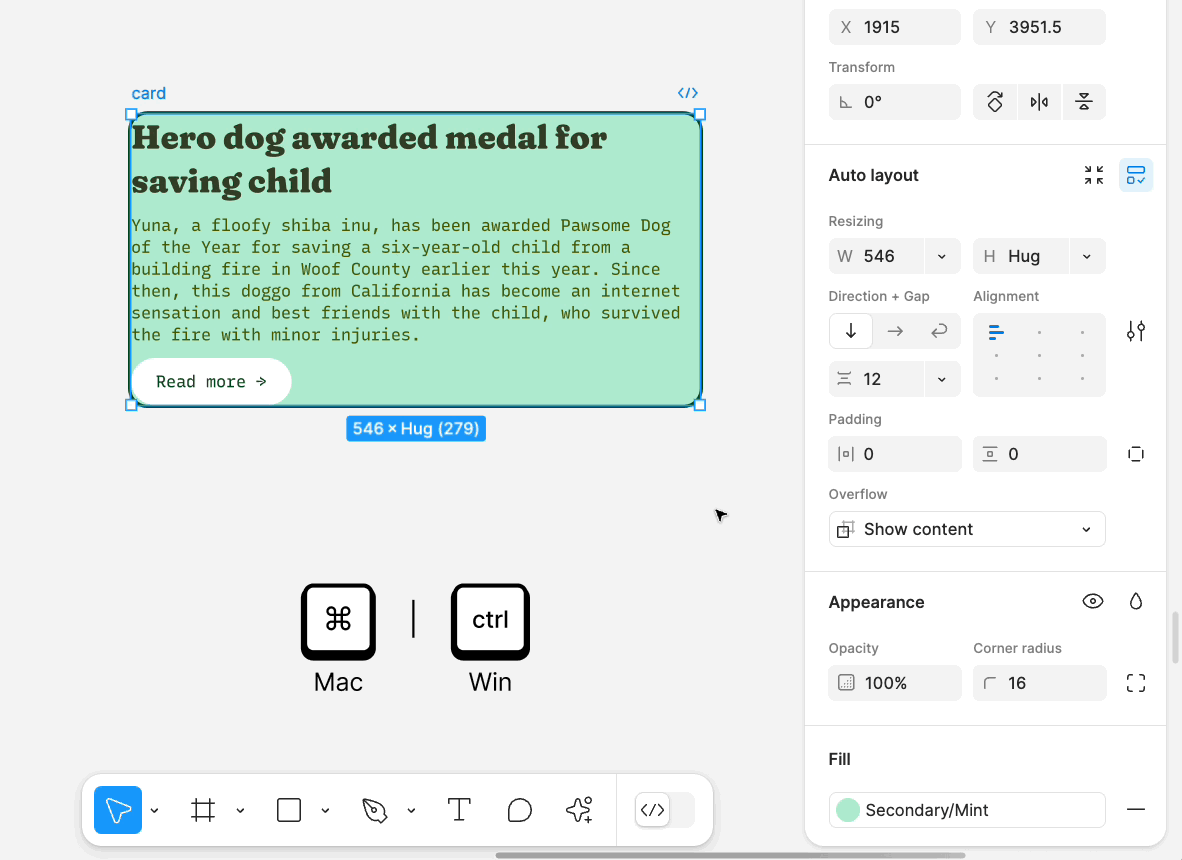1182x860 pixels.
Task: Select the card headline text
Action: point(369,159)
